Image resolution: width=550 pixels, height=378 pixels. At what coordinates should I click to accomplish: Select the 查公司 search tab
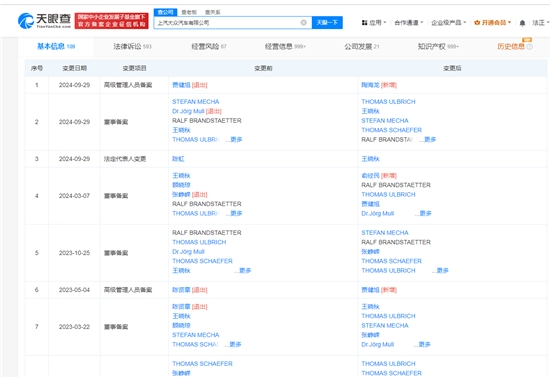pyautogui.click(x=165, y=12)
